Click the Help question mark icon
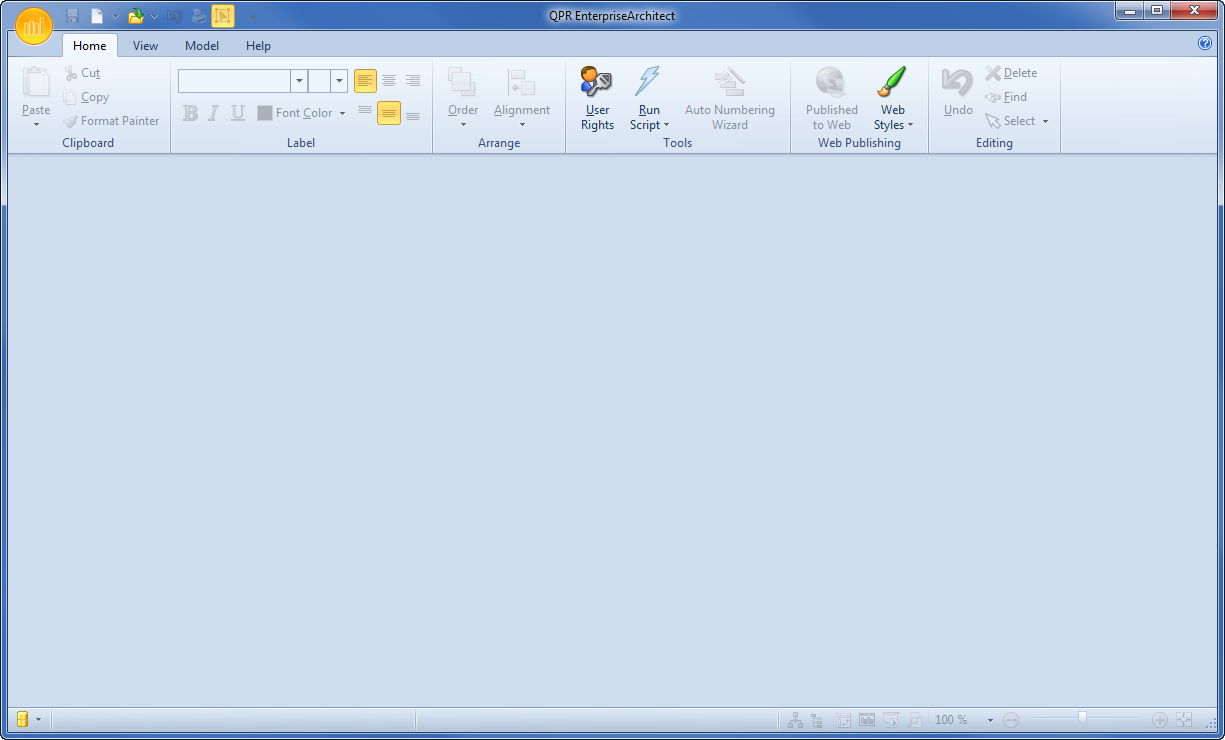This screenshot has height=740, width=1225. pos(1204,44)
